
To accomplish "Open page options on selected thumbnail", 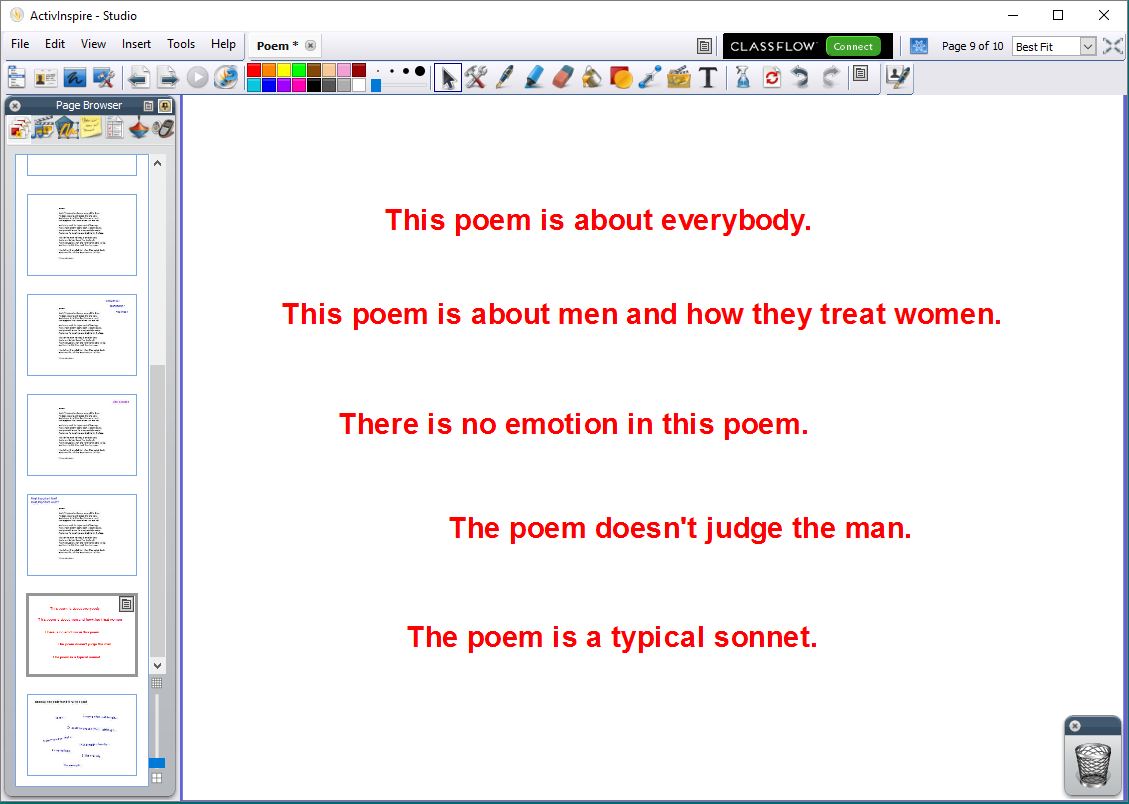I will click(126, 604).
